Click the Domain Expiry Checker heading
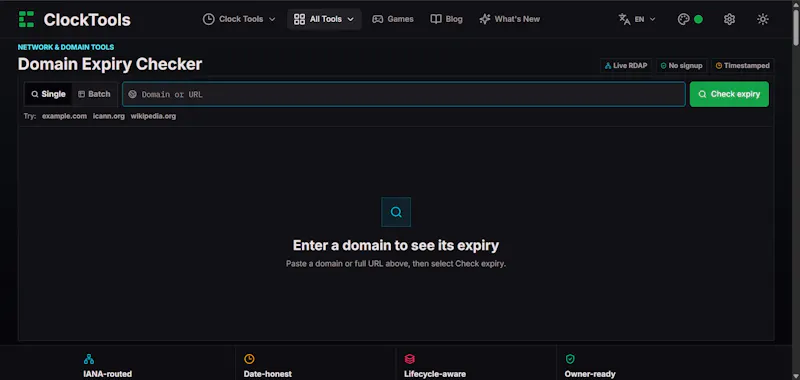Image resolution: width=800 pixels, height=380 pixels. [110, 64]
